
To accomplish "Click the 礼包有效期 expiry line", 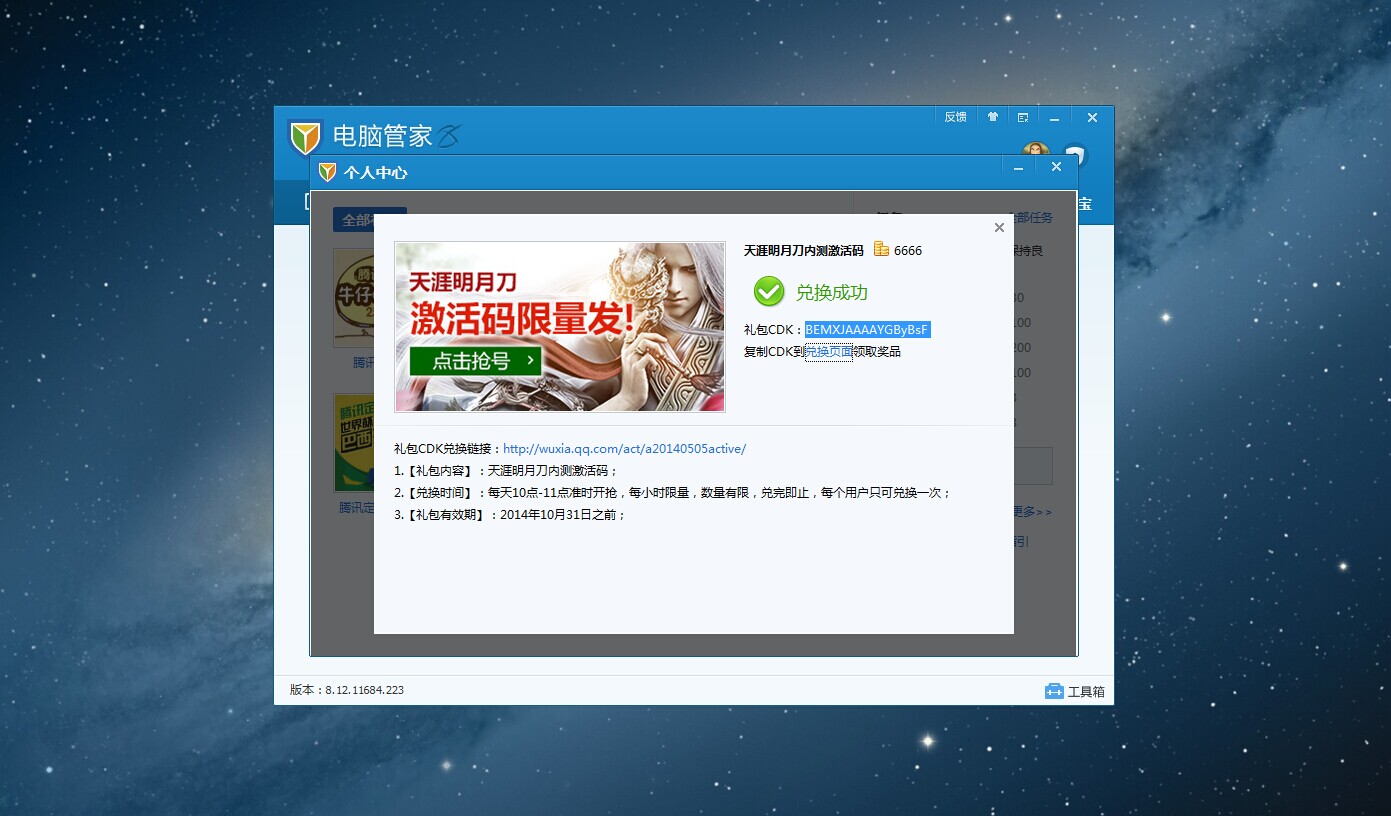I will [x=510, y=515].
